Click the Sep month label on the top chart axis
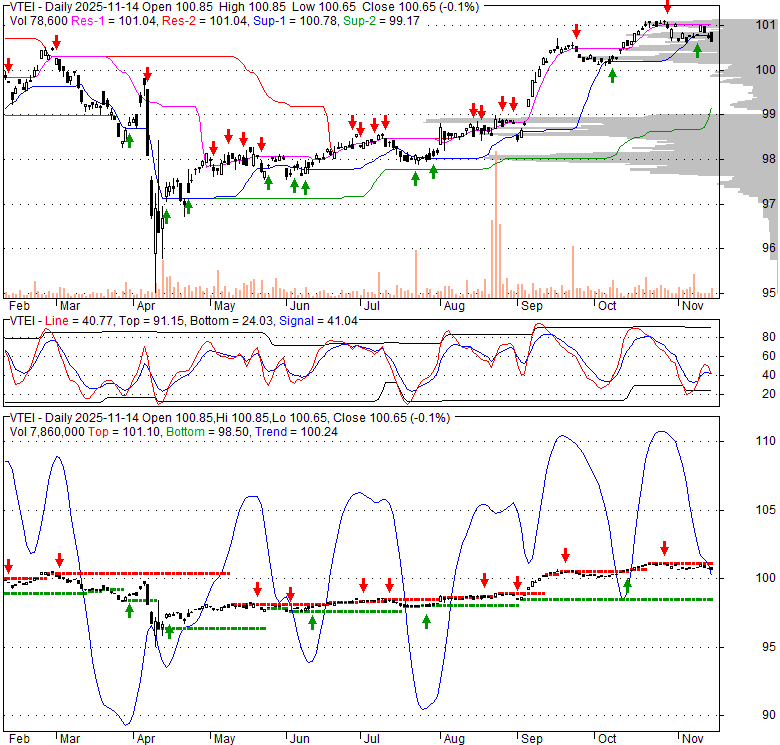Screen dimensions: 780x745 point(531,304)
